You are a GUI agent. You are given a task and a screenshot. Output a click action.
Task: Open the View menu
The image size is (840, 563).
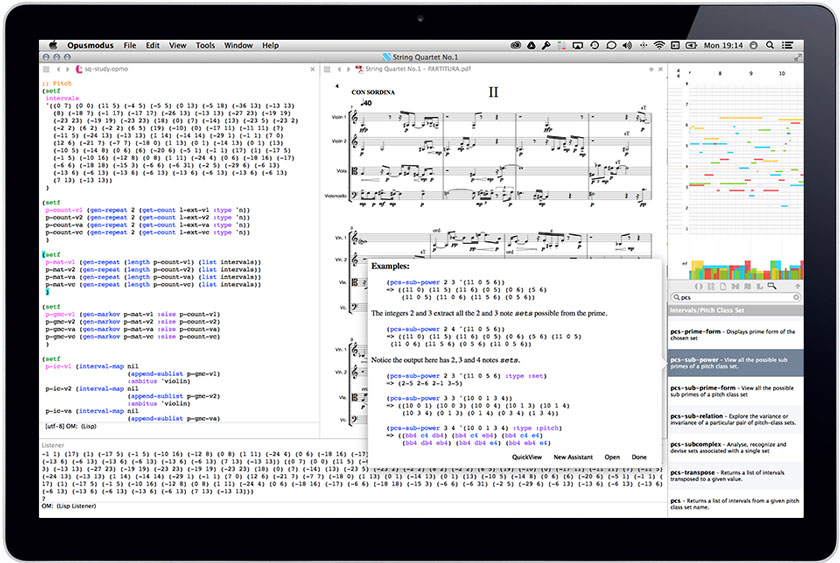(177, 46)
